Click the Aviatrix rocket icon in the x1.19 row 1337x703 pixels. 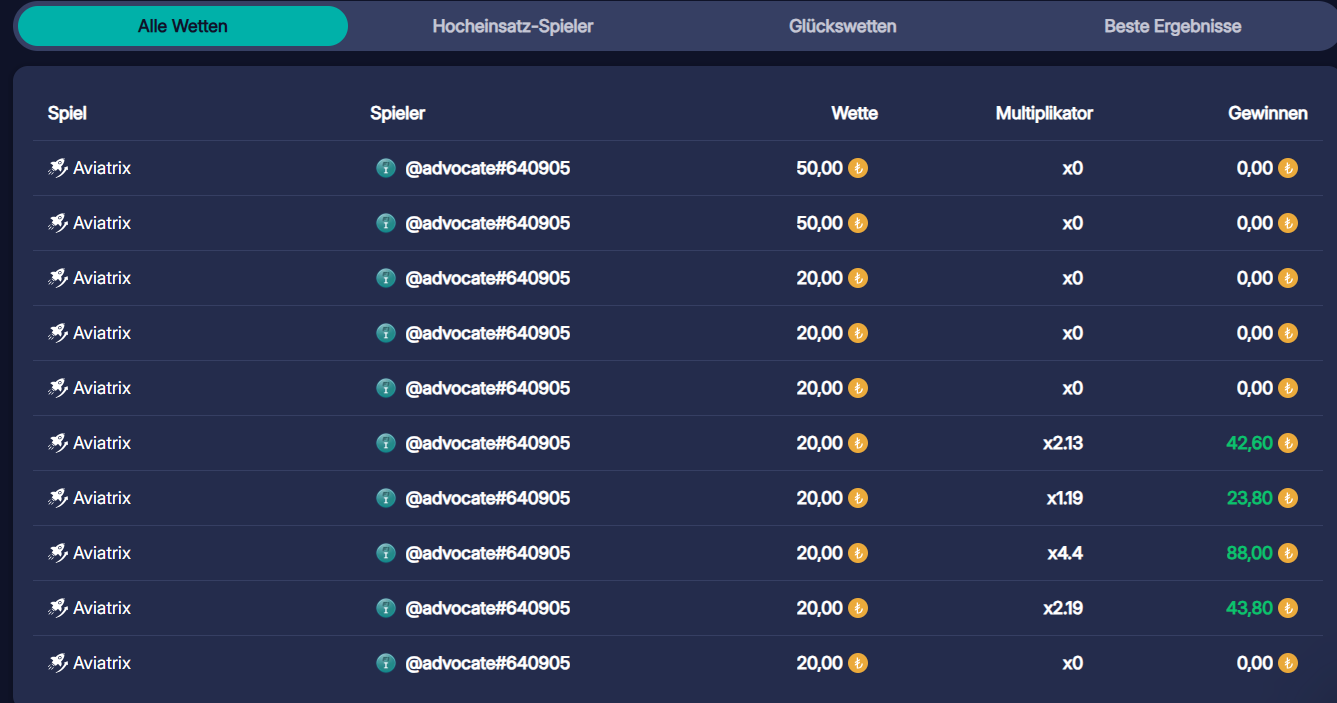tap(58, 498)
